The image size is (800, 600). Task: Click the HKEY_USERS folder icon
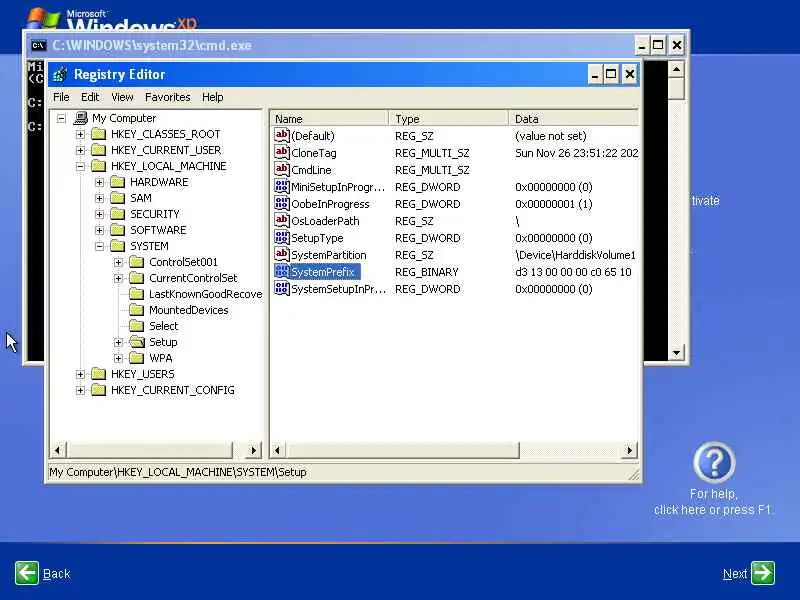coord(98,374)
